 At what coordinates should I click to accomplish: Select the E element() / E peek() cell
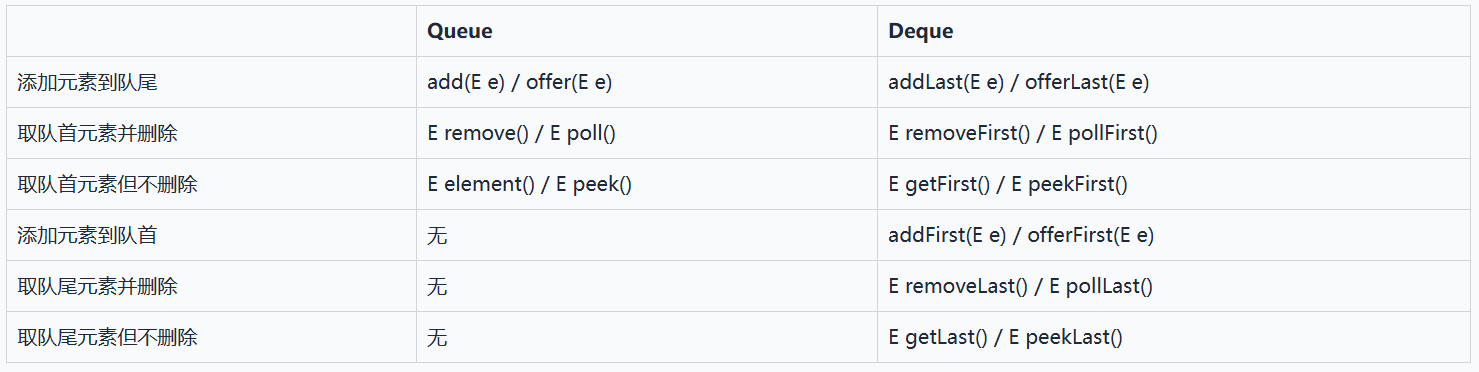647,184
